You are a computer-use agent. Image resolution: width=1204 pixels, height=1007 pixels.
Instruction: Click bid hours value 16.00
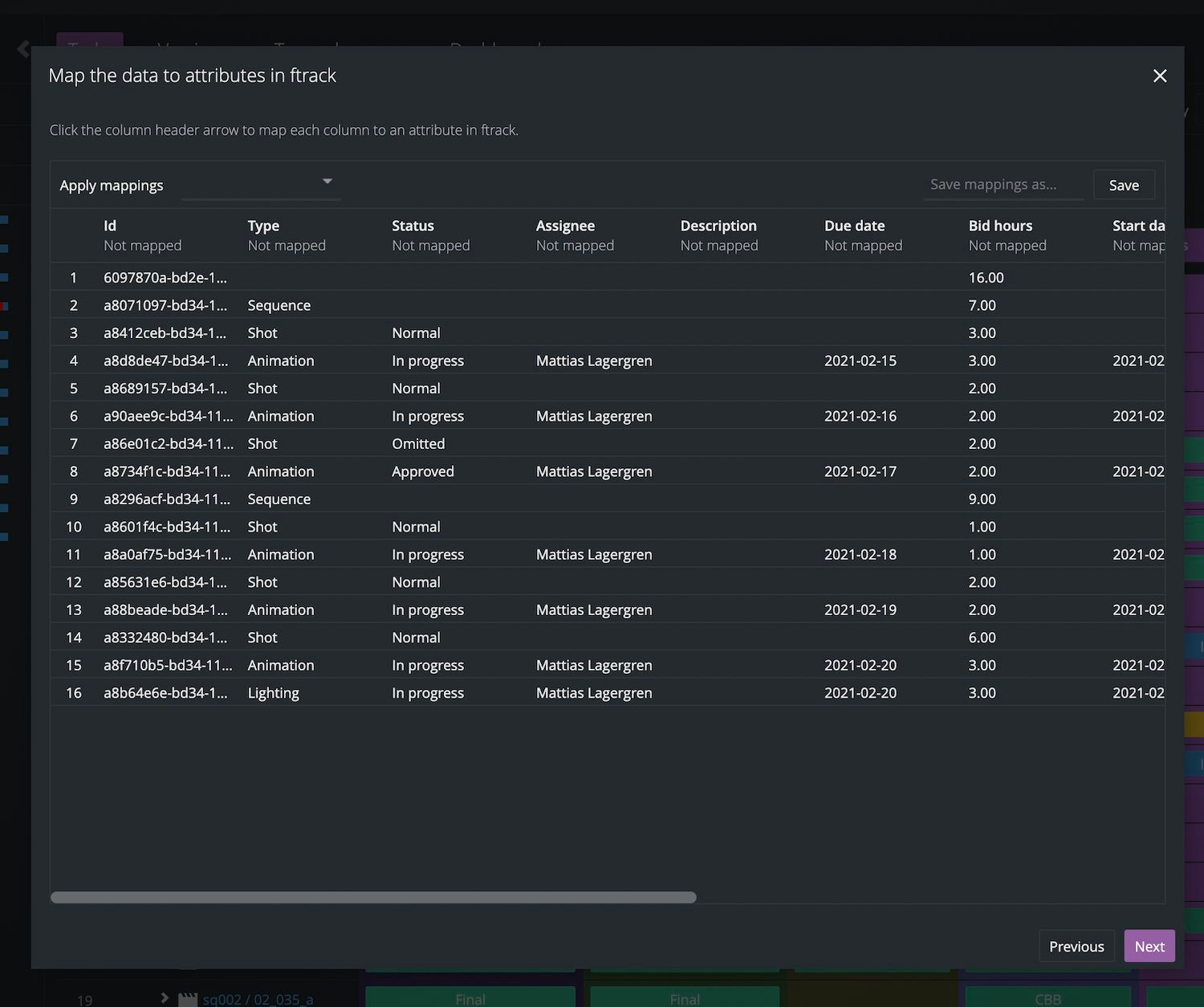[986, 277]
